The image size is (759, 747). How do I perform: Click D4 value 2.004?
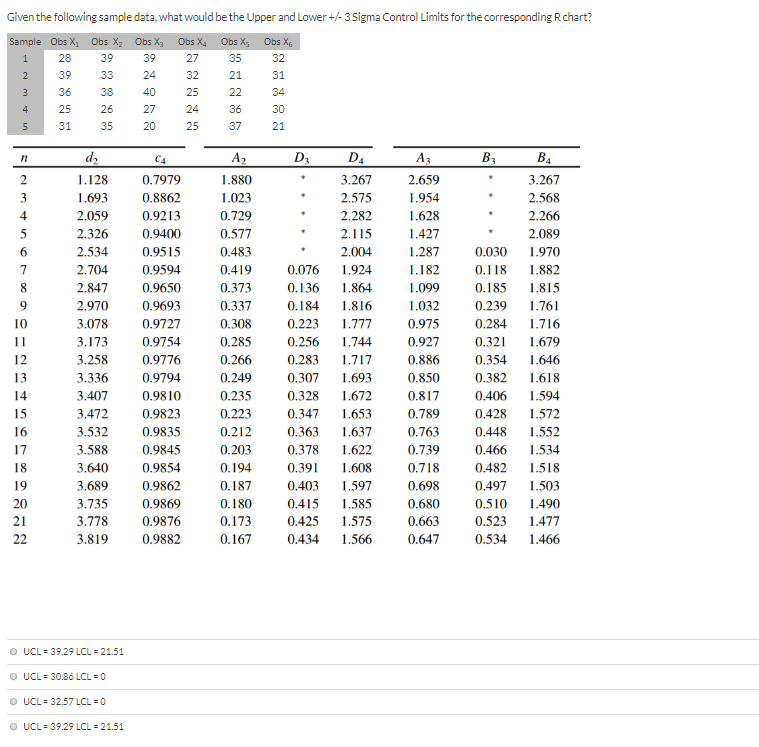(x=356, y=252)
